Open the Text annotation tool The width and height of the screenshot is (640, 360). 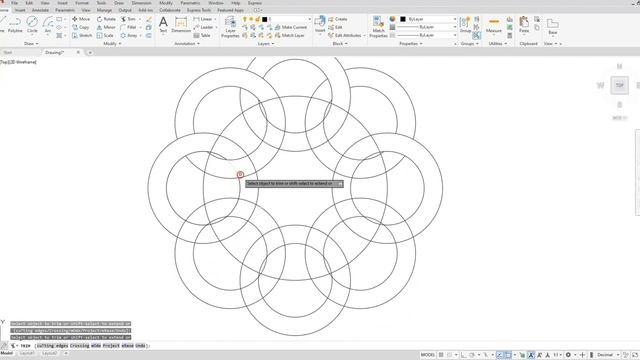click(x=163, y=24)
